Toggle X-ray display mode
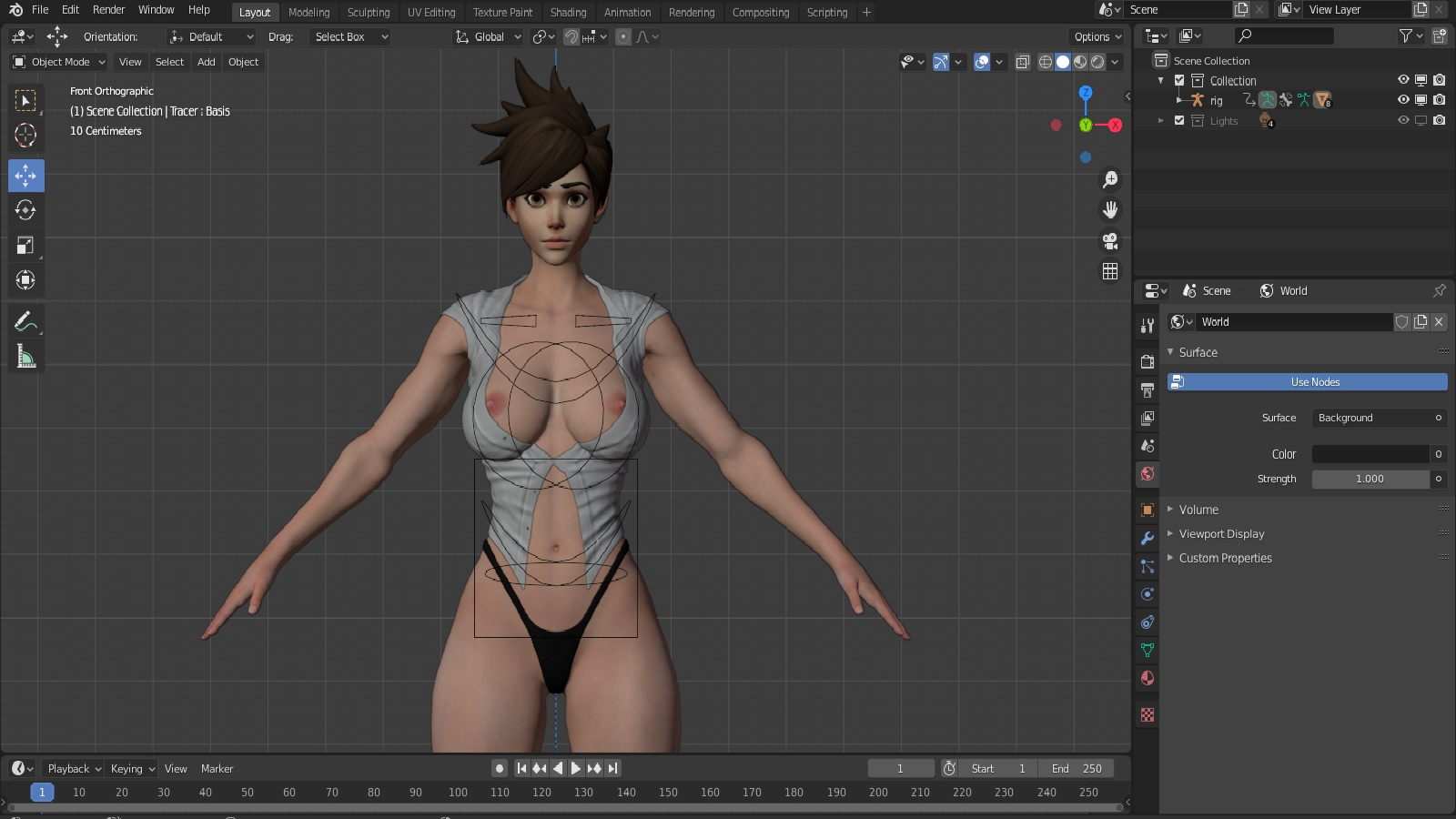Viewport: 1456px width, 819px height. pos(1023,62)
